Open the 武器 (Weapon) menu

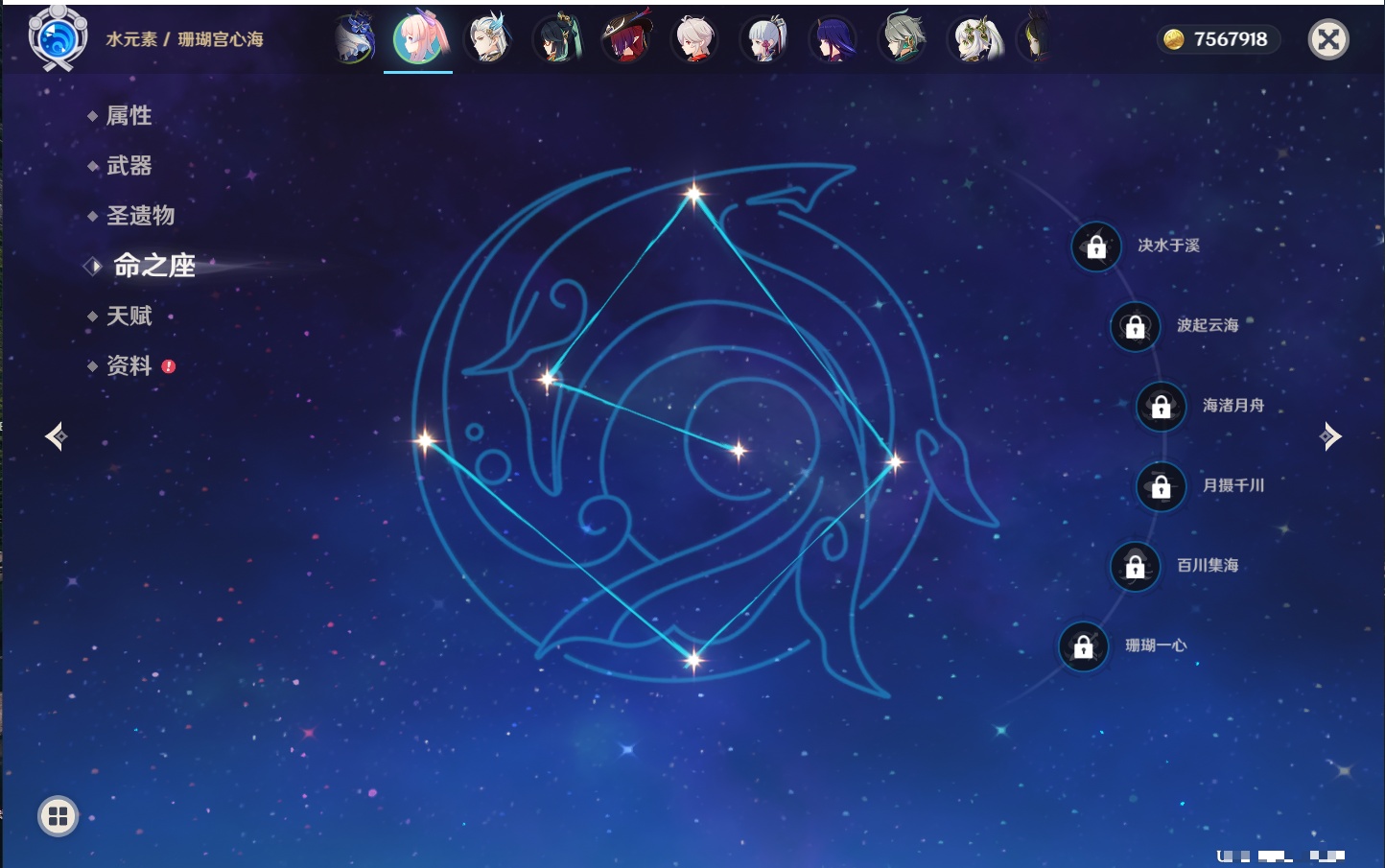point(129,166)
